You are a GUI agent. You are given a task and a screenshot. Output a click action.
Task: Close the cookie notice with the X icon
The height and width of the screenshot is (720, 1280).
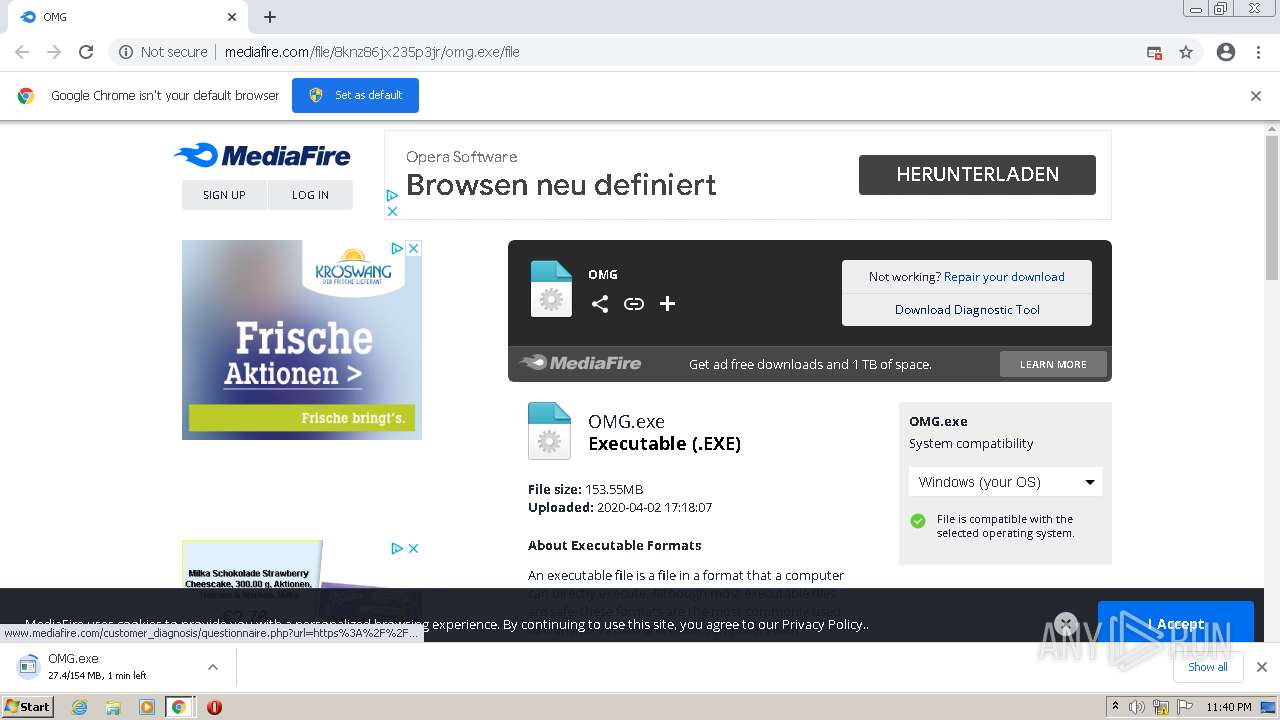[x=1066, y=624]
